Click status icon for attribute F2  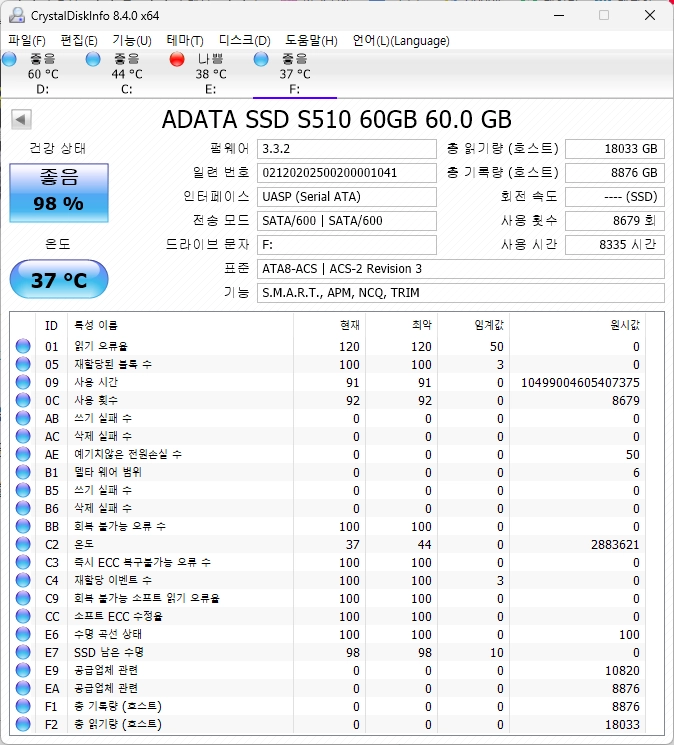[x=23, y=724]
